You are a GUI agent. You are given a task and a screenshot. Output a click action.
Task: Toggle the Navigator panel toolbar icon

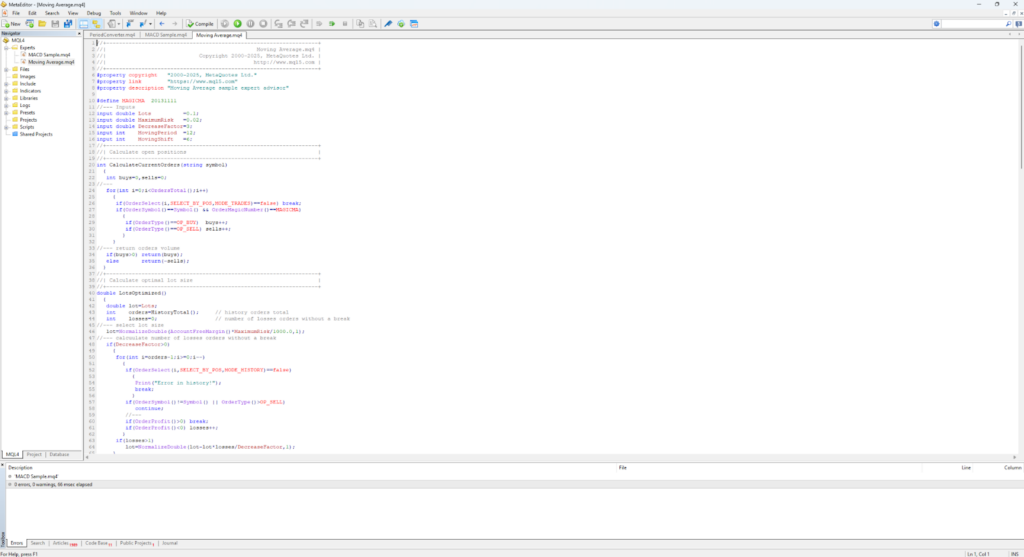(83, 23)
